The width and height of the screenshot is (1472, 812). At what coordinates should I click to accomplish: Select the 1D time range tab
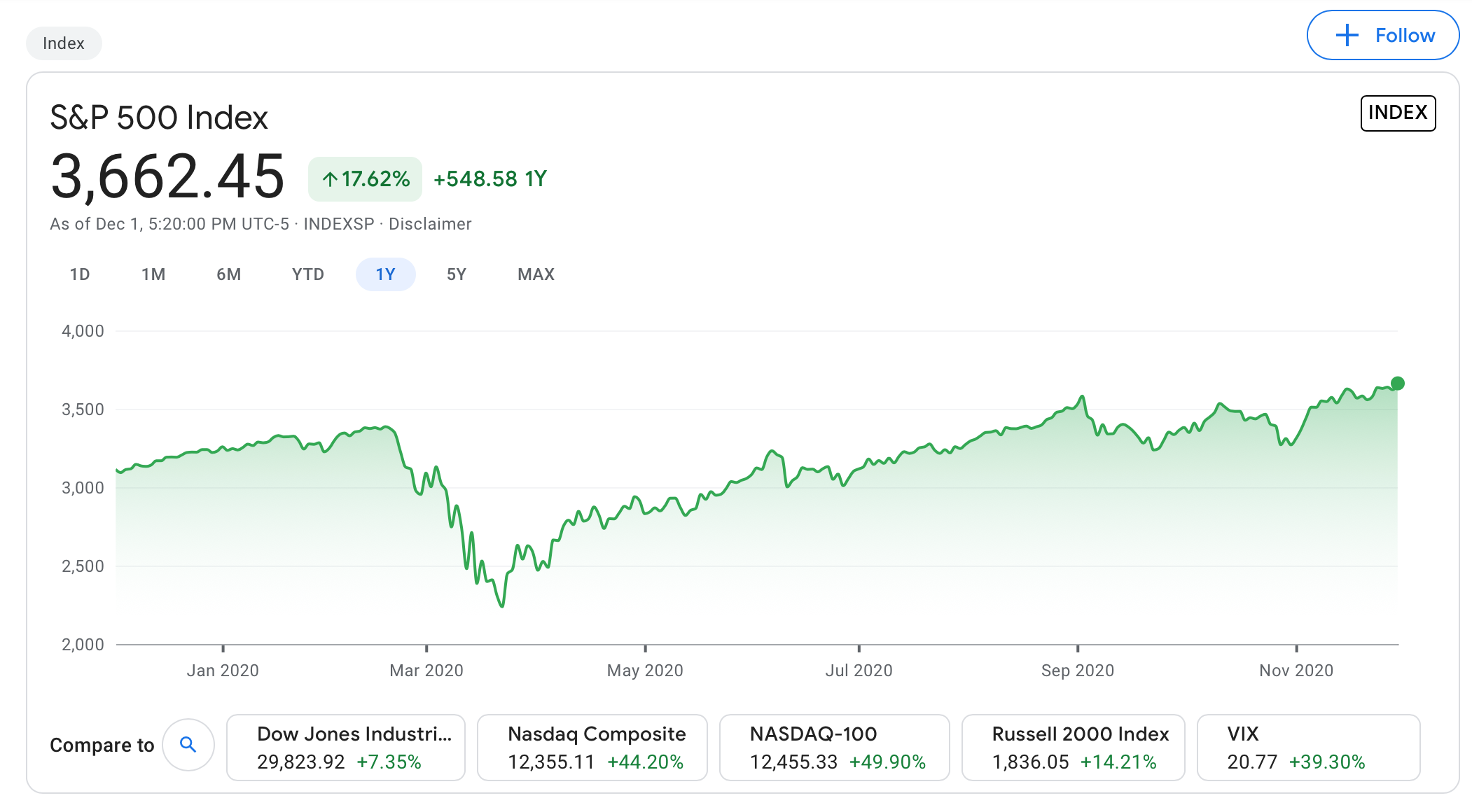coord(80,274)
